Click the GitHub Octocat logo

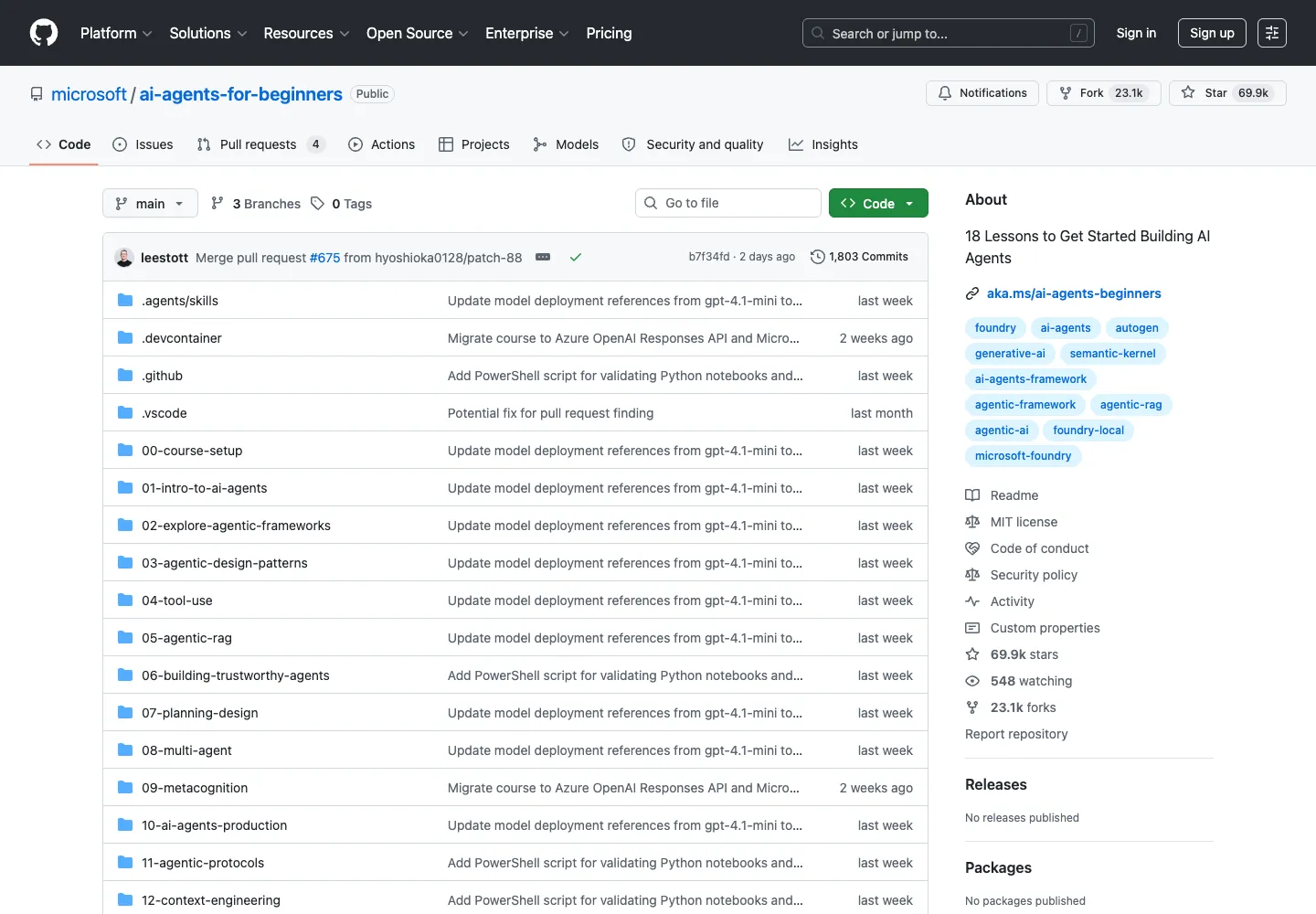44,33
